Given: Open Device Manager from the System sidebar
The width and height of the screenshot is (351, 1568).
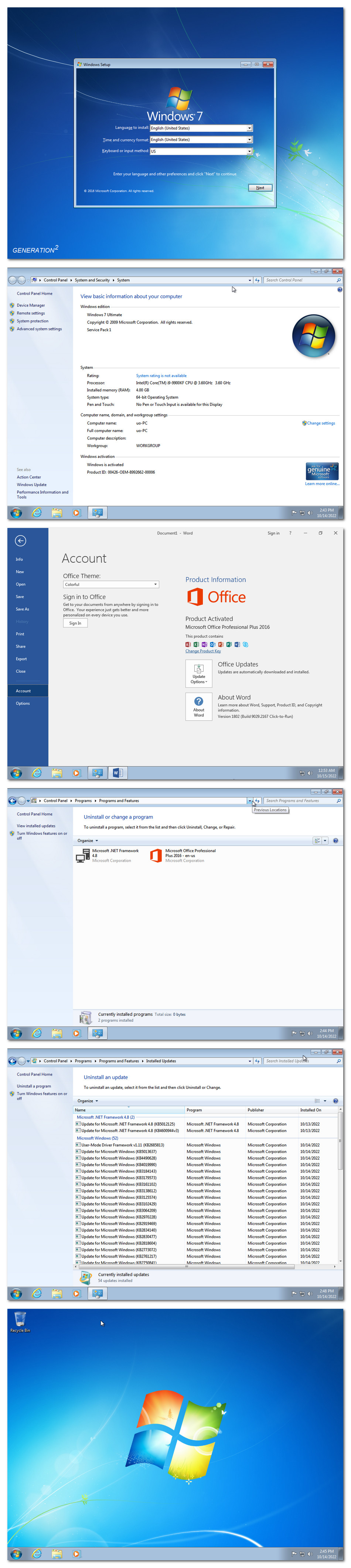Looking at the screenshot, I should (30, 305).
